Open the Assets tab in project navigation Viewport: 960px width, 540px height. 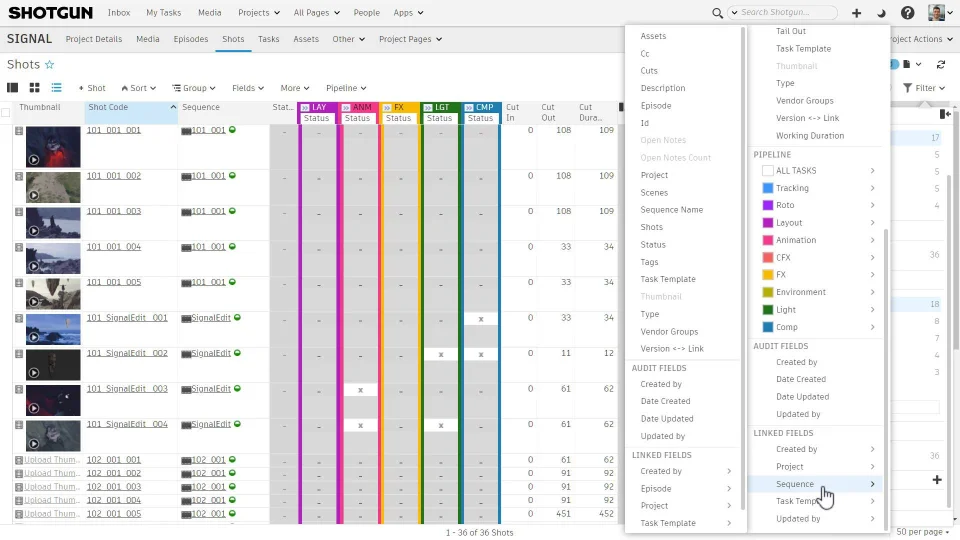click(306, 39)
